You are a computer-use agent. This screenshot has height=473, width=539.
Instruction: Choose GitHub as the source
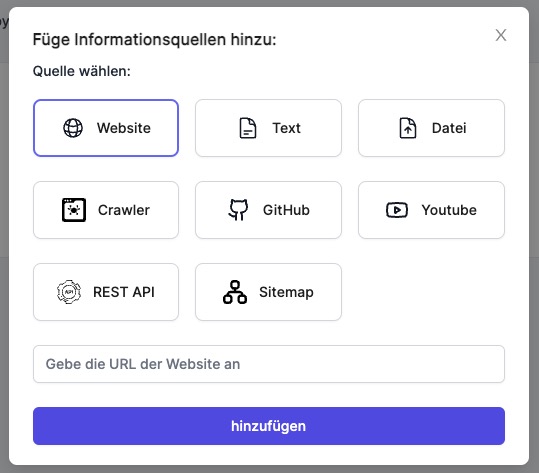click(x=268, y=210)
